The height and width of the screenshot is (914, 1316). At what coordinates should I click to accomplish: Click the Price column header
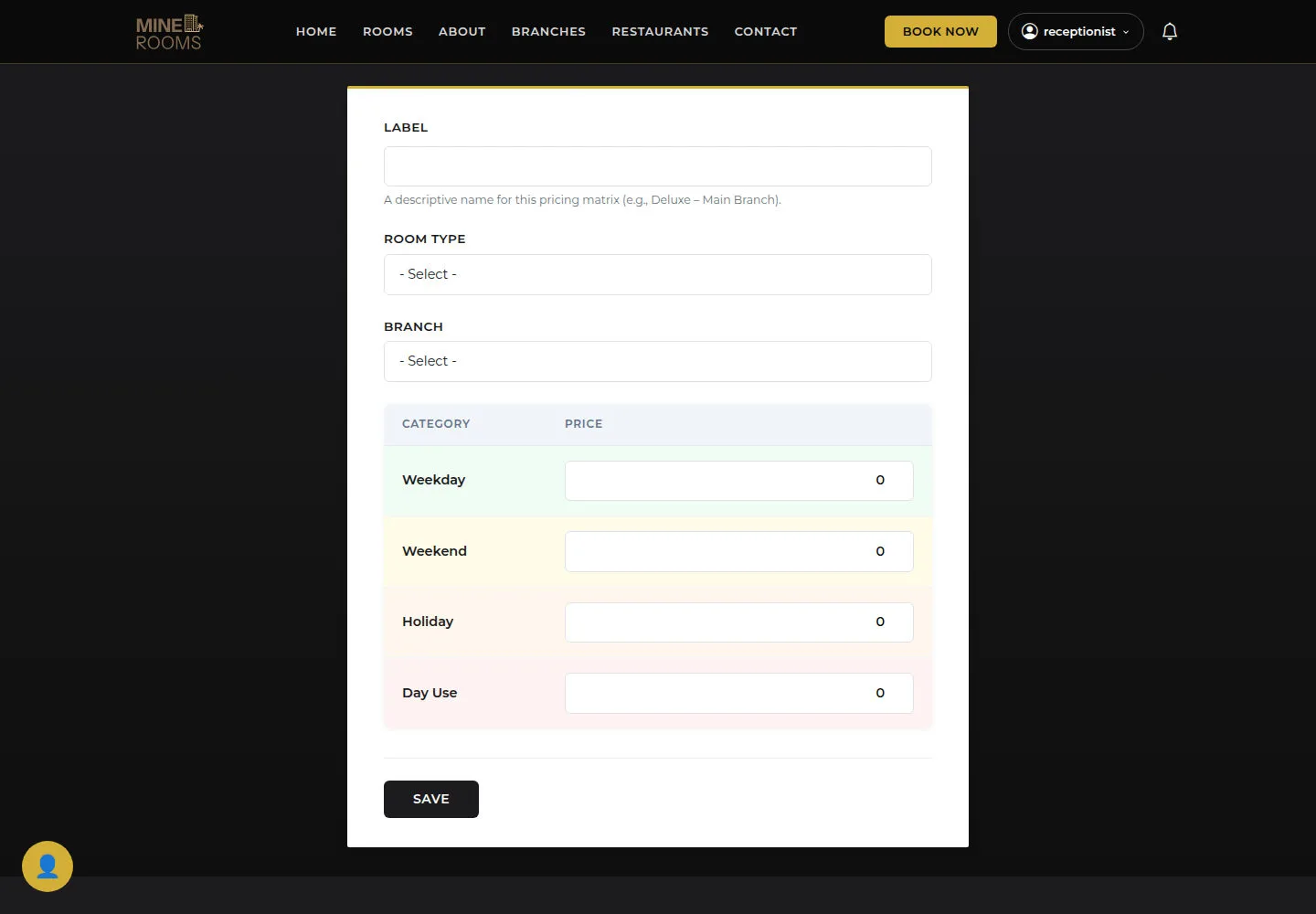pyautogui.click(x=583, y=423)
